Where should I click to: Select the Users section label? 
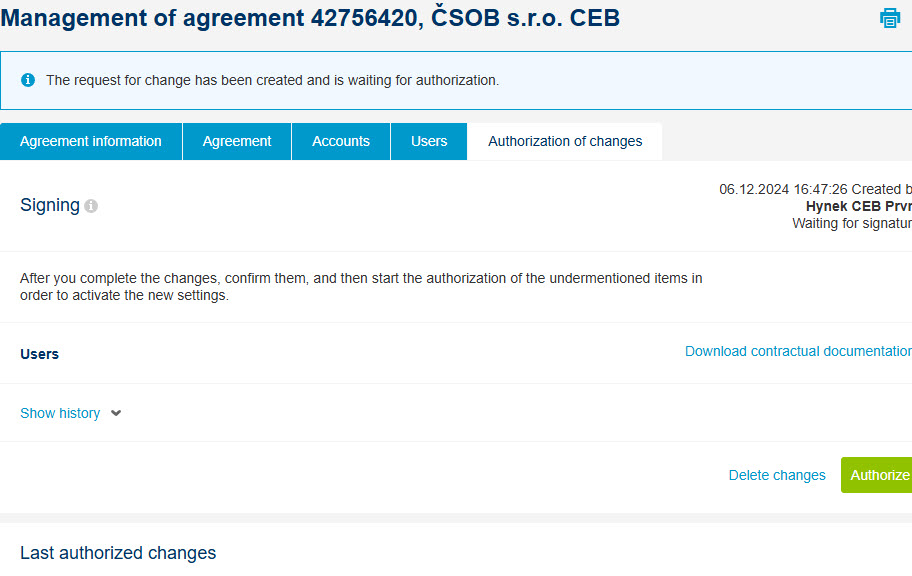click(40, 354)
